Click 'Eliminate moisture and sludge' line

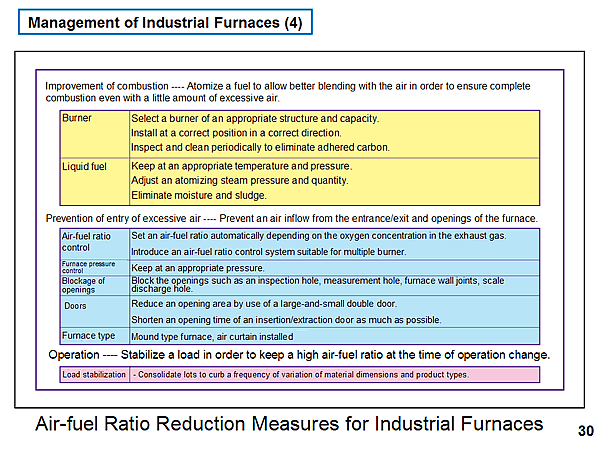tap(199, 196)
